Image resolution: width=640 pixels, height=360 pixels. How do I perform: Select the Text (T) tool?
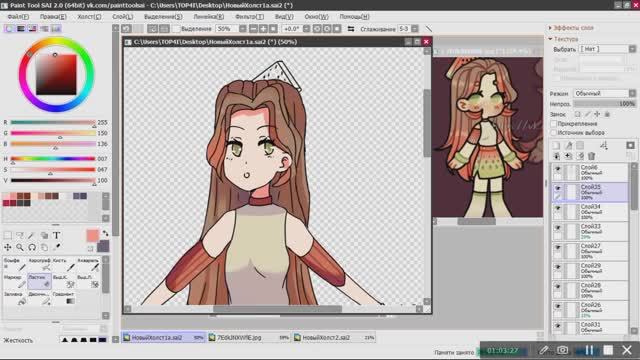pos(56,235)
